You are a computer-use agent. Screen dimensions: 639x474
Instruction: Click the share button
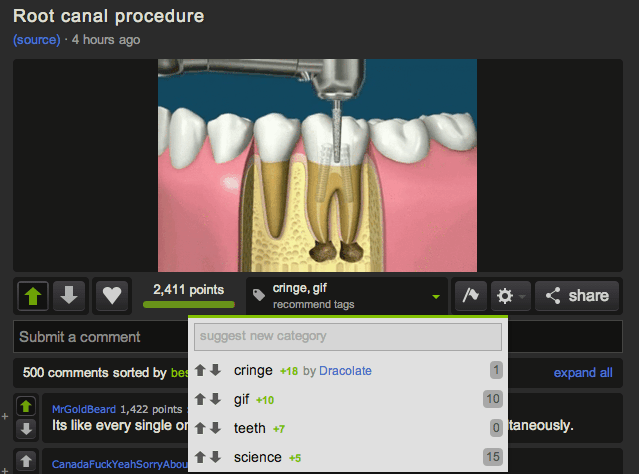(577, 296)
